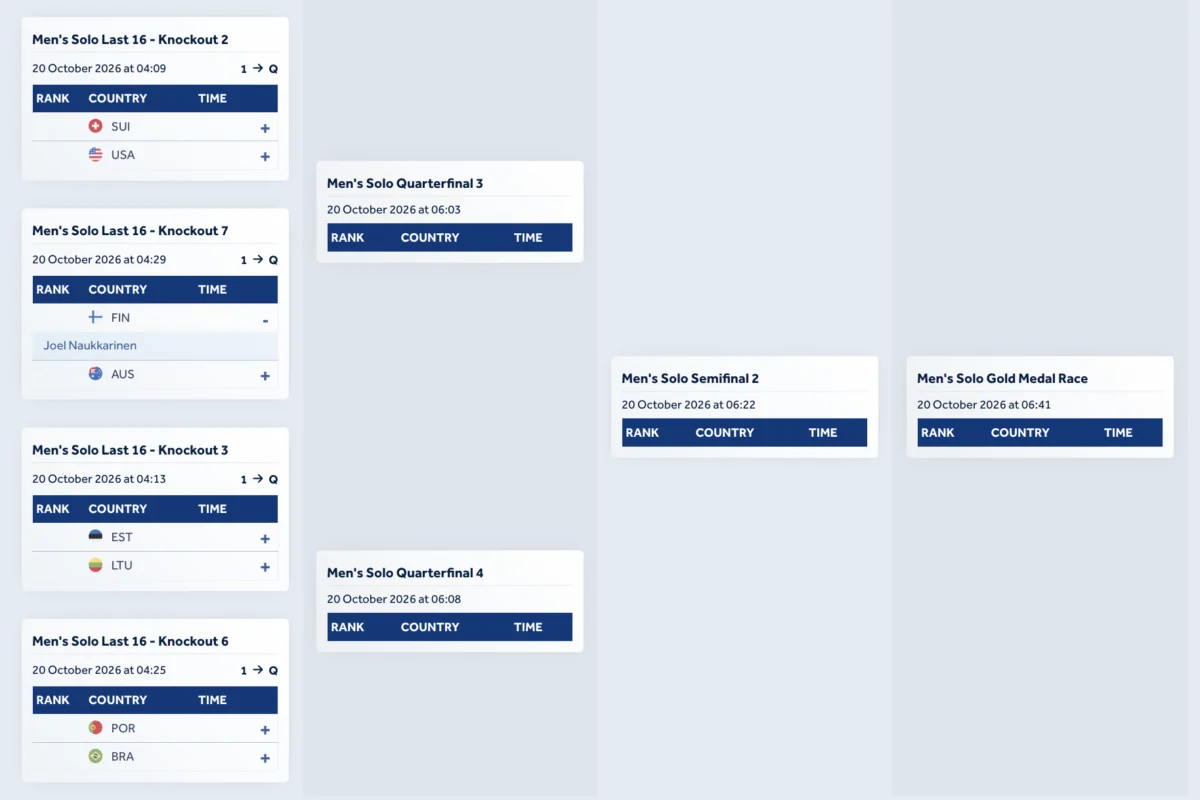Select athlete Joel Naukkarinen
Screen dimensions: 1200x800
coord(90,345)
